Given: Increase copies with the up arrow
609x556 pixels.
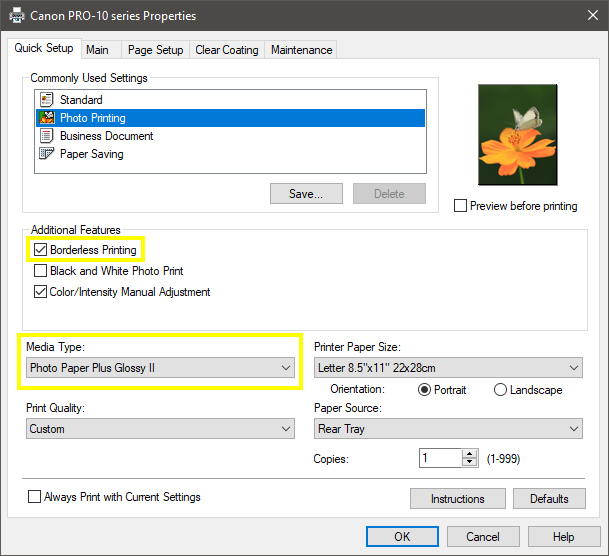Looking at the screenshot, I should [470, 453].
